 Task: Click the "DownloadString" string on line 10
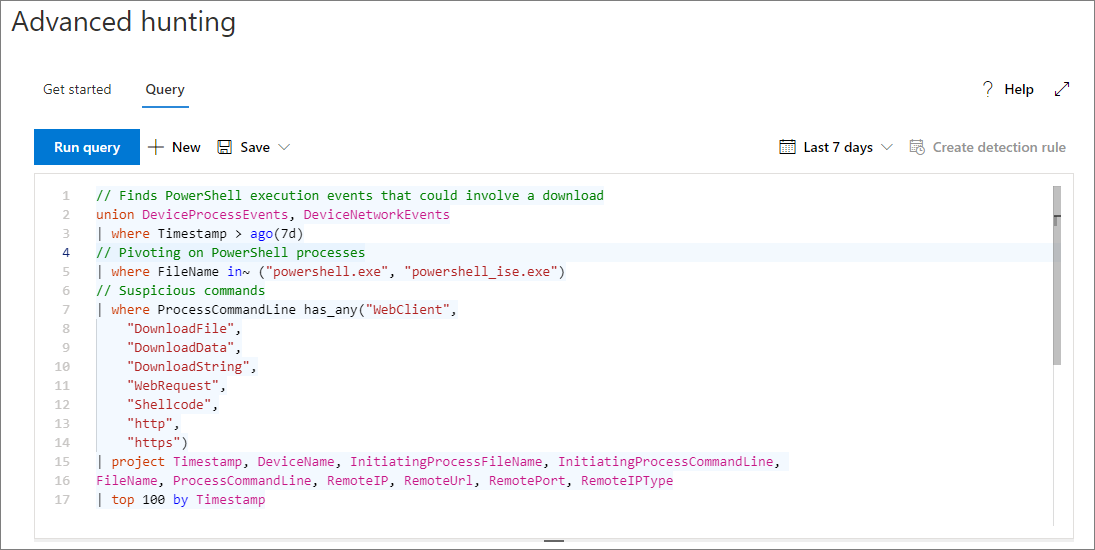pos(190,367)
